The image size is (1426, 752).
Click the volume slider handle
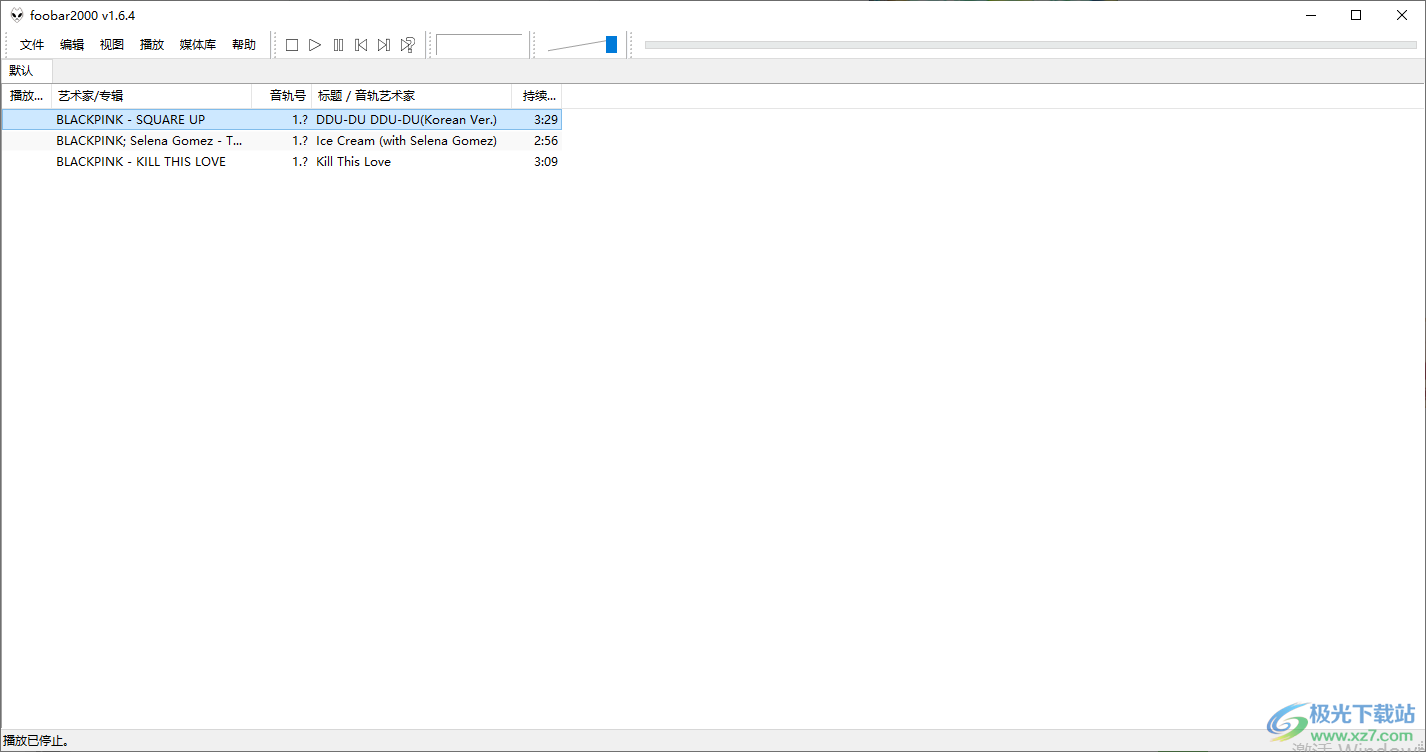611,44
